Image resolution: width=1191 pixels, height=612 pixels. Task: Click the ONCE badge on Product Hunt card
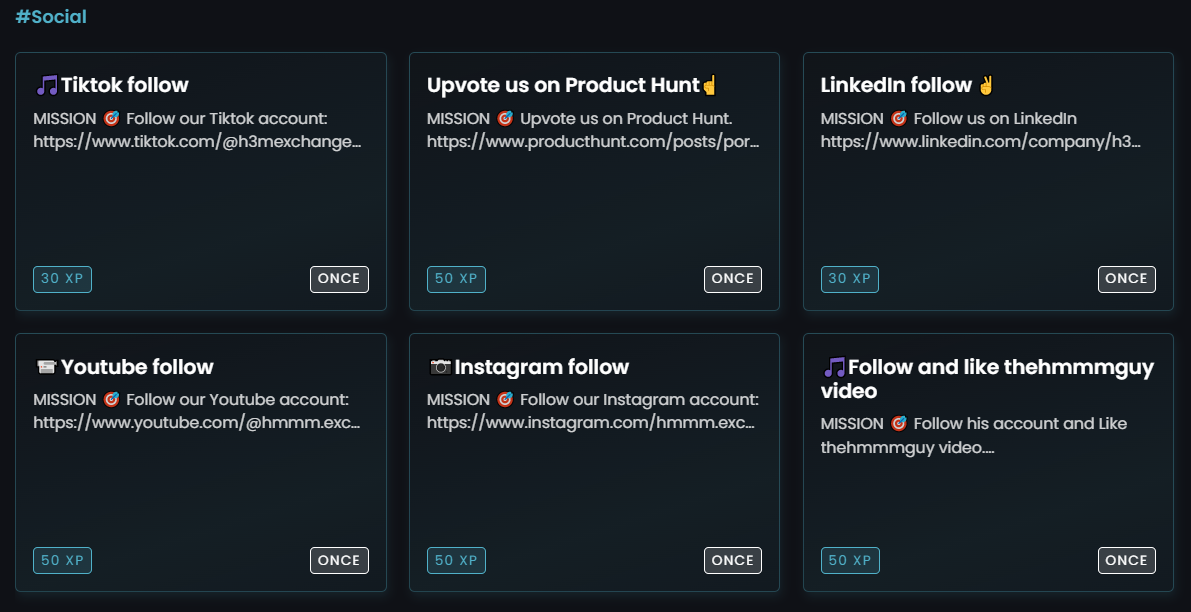733,279
